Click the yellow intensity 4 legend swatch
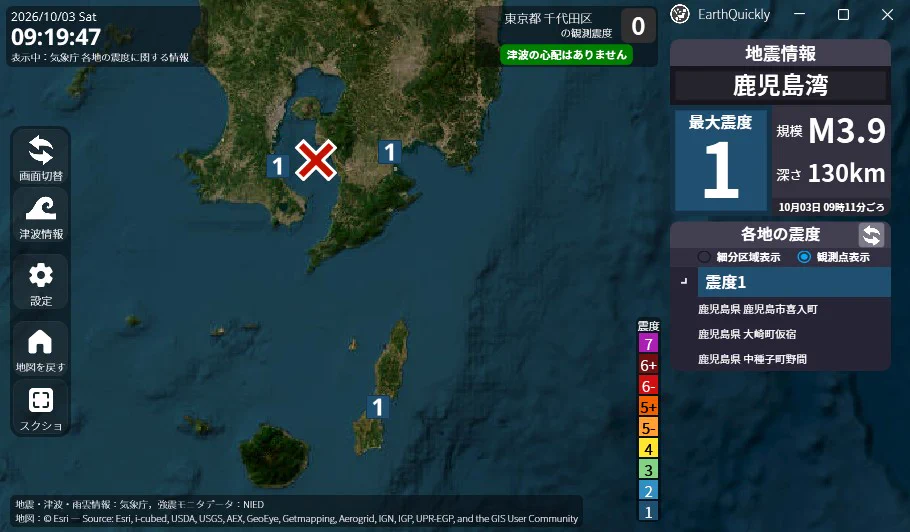Viewport: 910px width, 532px height. pyautogui.click(x=648, y=449)
